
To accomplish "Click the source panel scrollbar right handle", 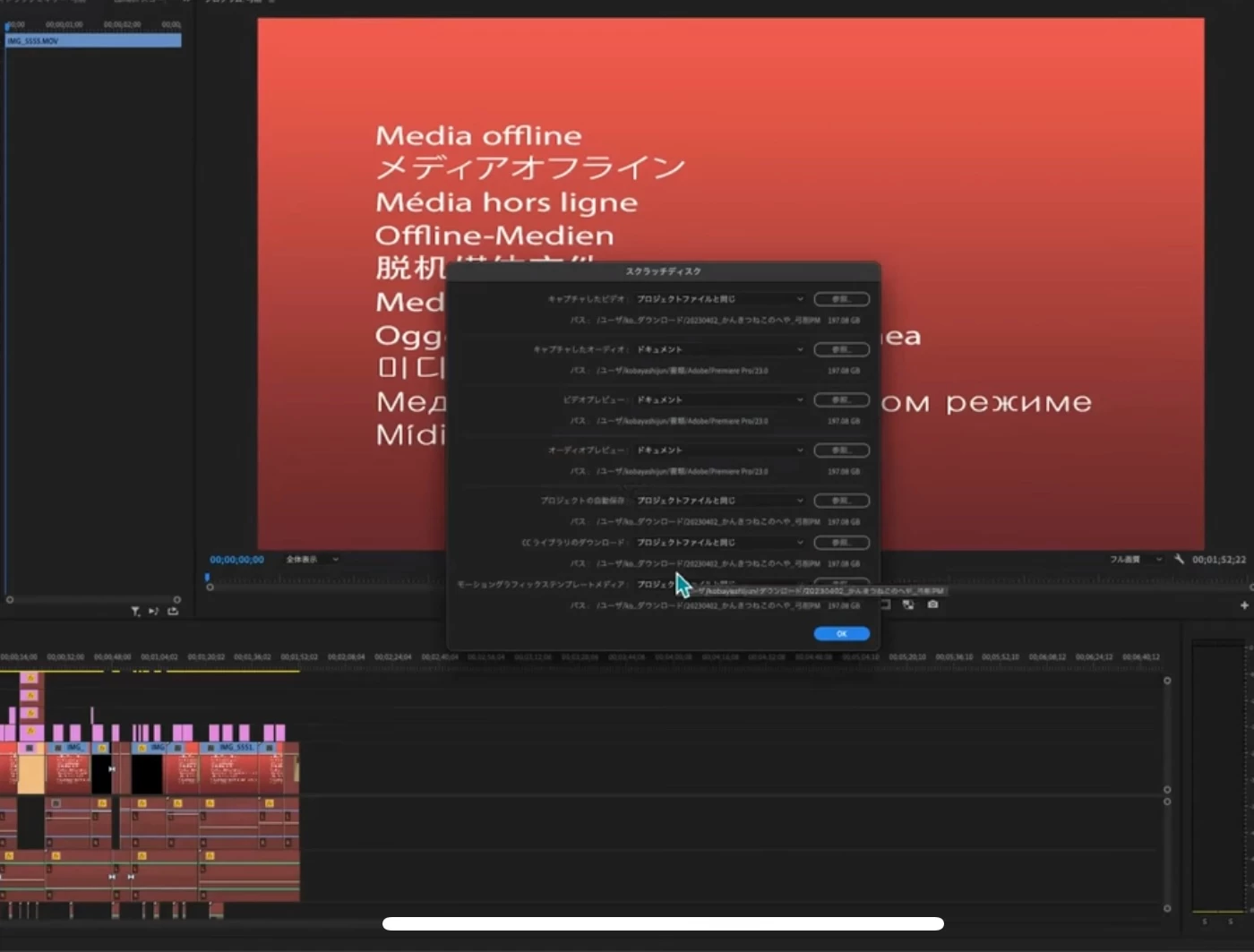I will coord(177,600).
